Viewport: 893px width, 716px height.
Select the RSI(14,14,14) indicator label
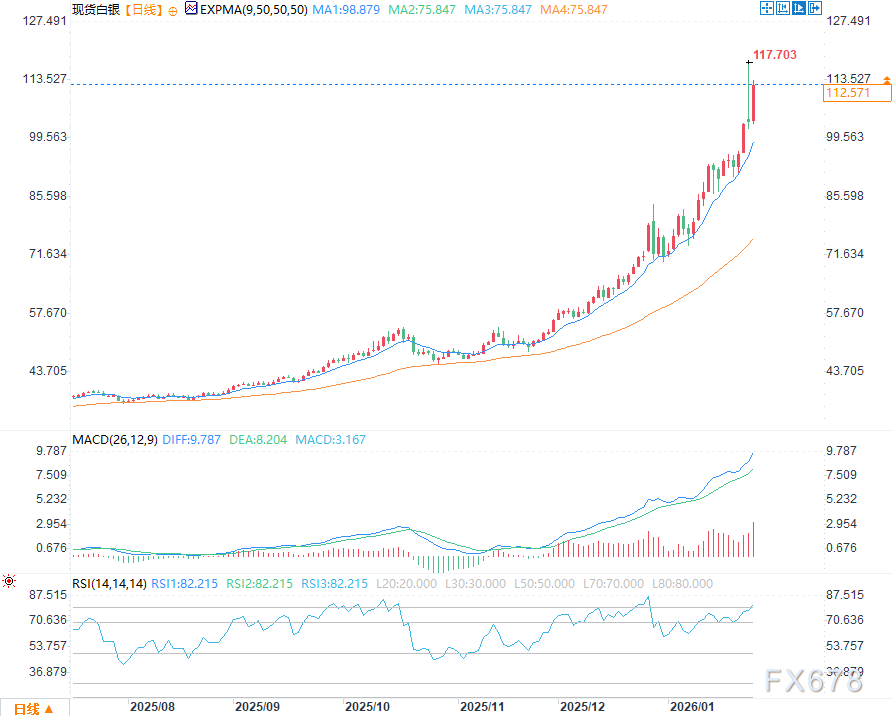pyautogui.click(x=109, y=583)
